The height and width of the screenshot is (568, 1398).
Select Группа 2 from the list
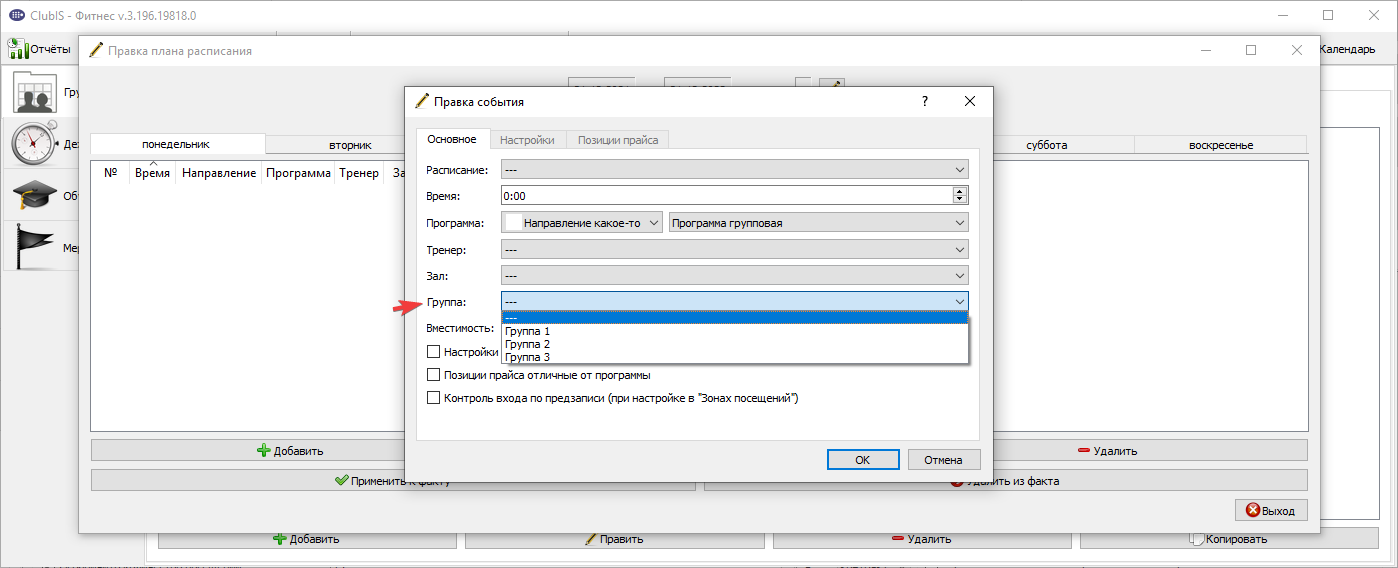tap(735, 344)
